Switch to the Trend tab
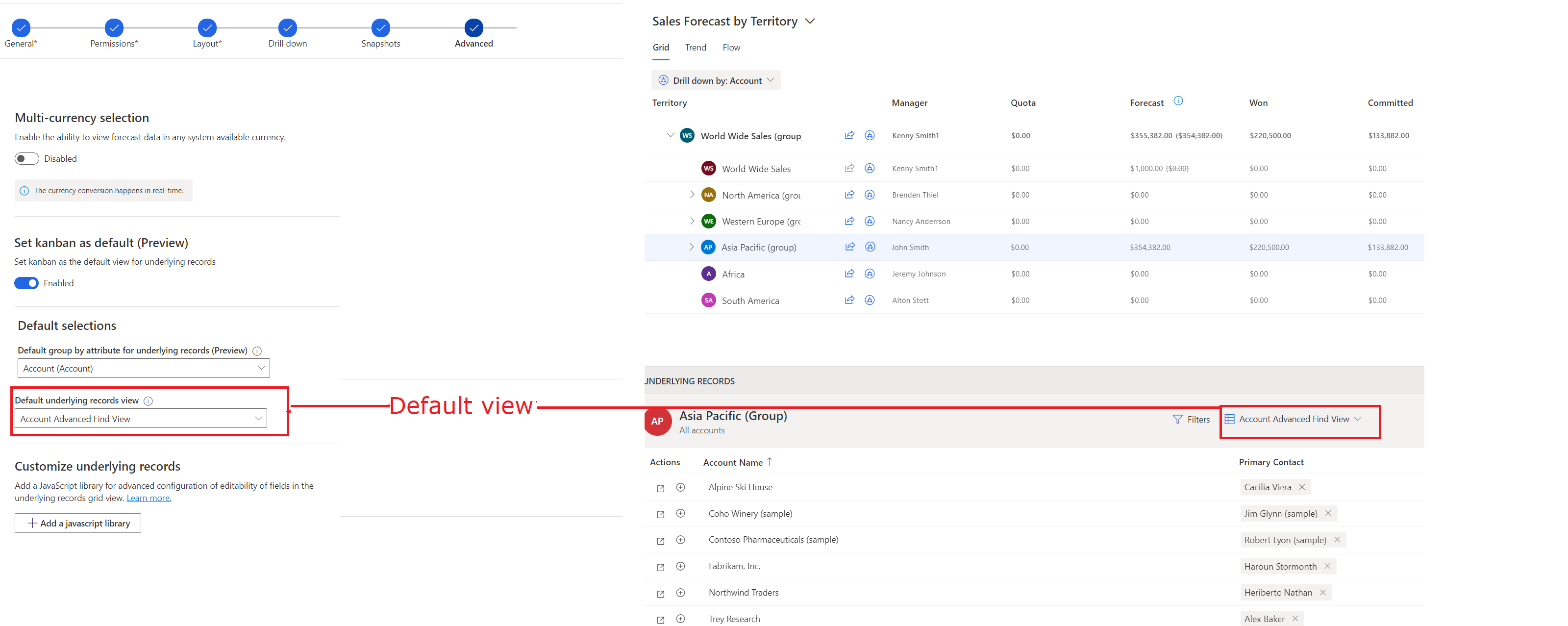This screenshot has width=1568, height=626. (694, 46)
